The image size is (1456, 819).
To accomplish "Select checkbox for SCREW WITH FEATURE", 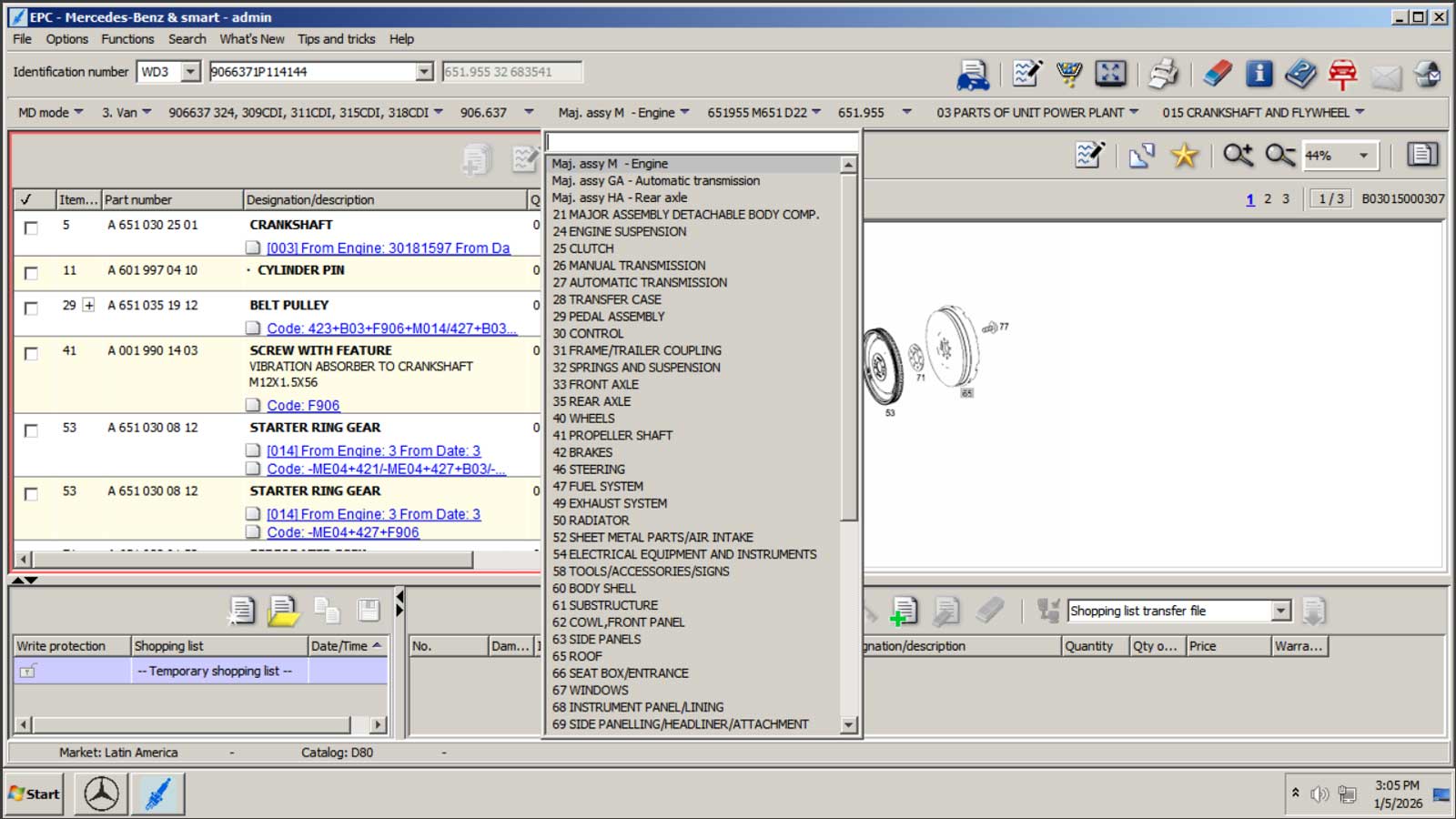I will tap(31, 353).
